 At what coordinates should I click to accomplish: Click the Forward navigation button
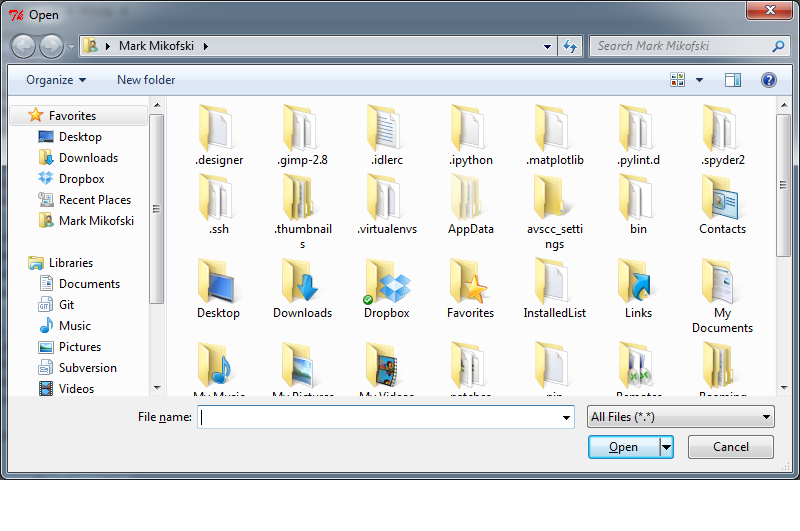[x=52, y=46]
